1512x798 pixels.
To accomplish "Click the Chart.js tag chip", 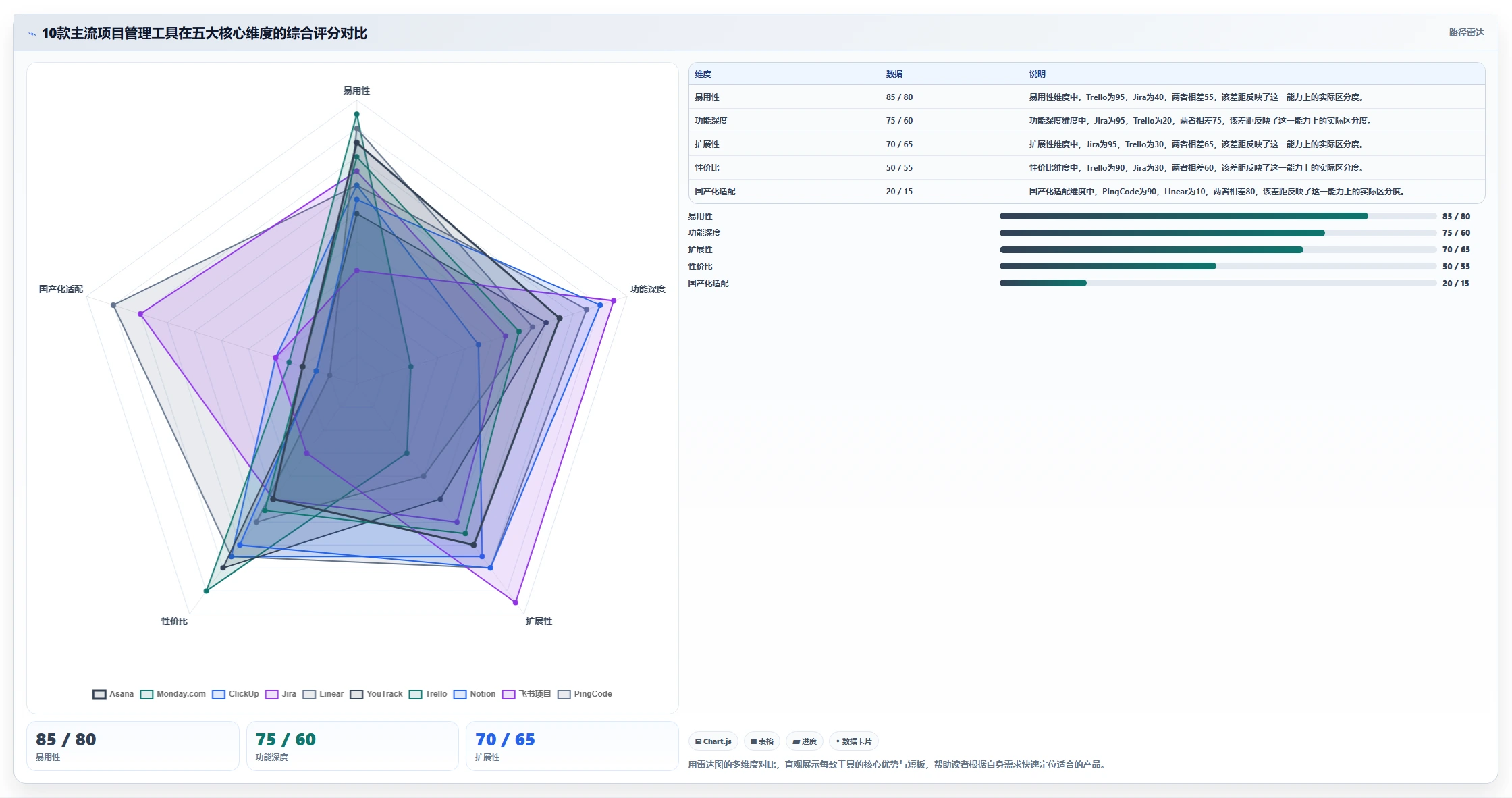I will 713,741.
